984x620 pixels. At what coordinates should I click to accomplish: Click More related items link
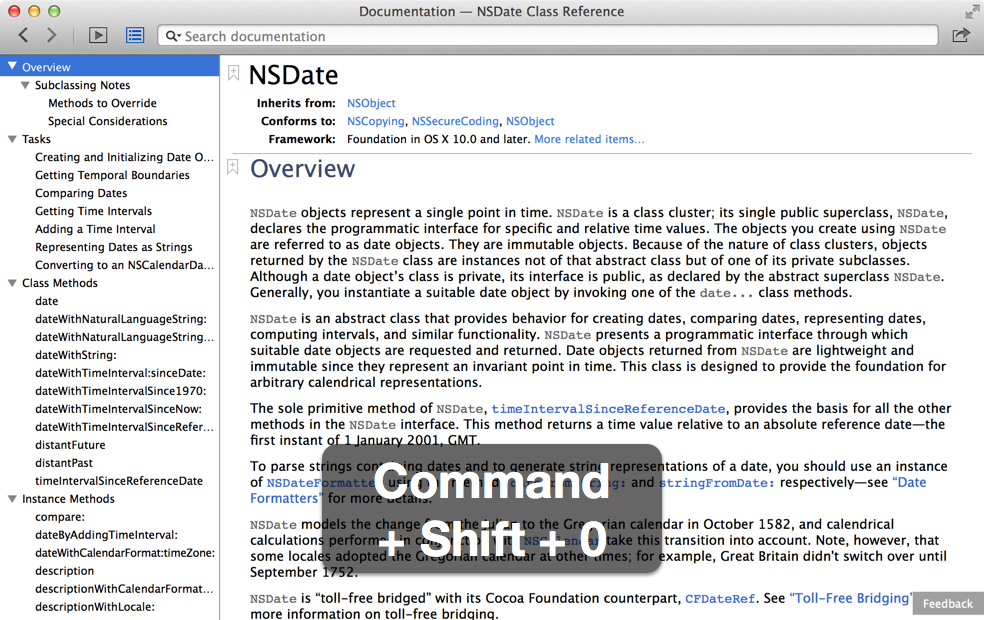589,139
